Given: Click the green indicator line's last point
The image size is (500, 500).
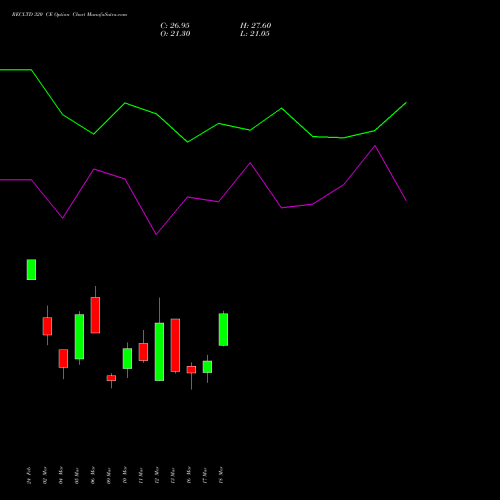Looking at the screenshot, I should click(406, 103).
